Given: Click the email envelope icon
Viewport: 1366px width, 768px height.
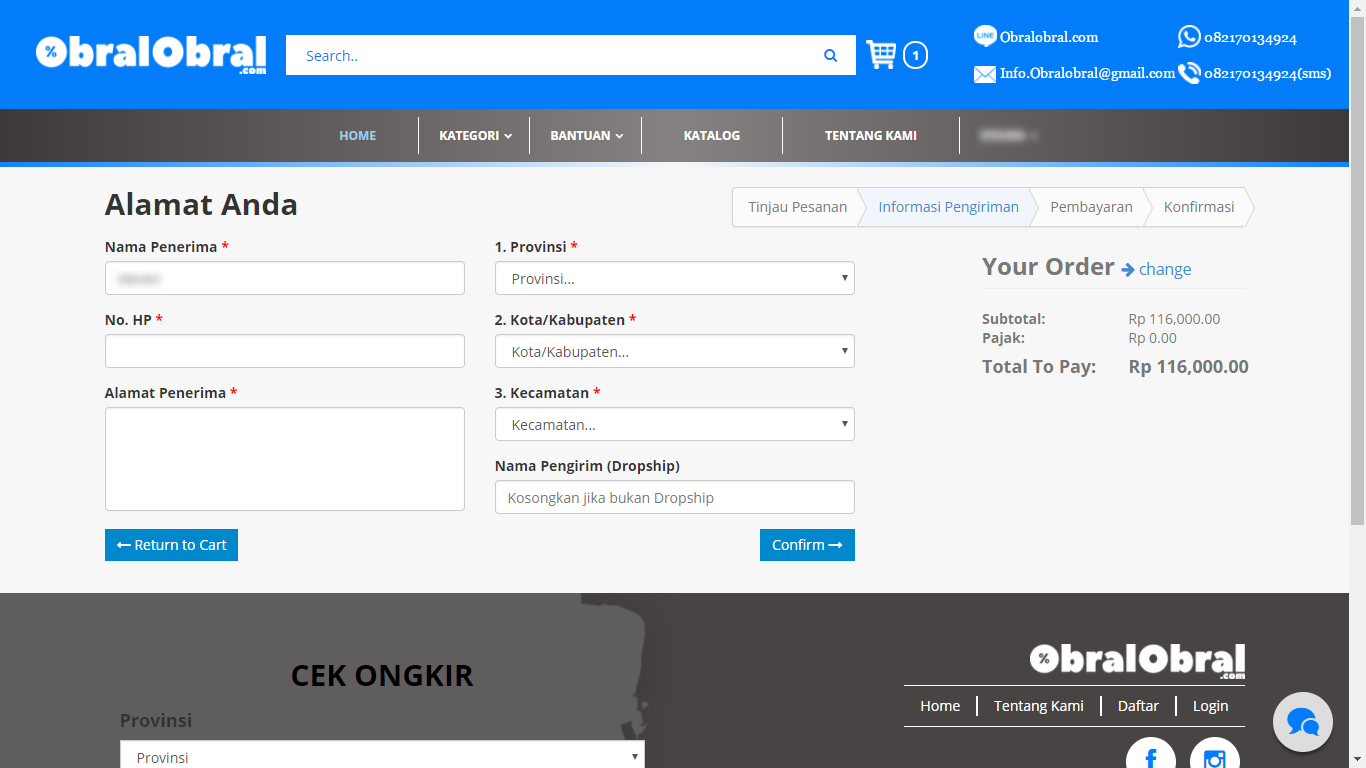Looking at the screenshot, I should coord(985,74).
